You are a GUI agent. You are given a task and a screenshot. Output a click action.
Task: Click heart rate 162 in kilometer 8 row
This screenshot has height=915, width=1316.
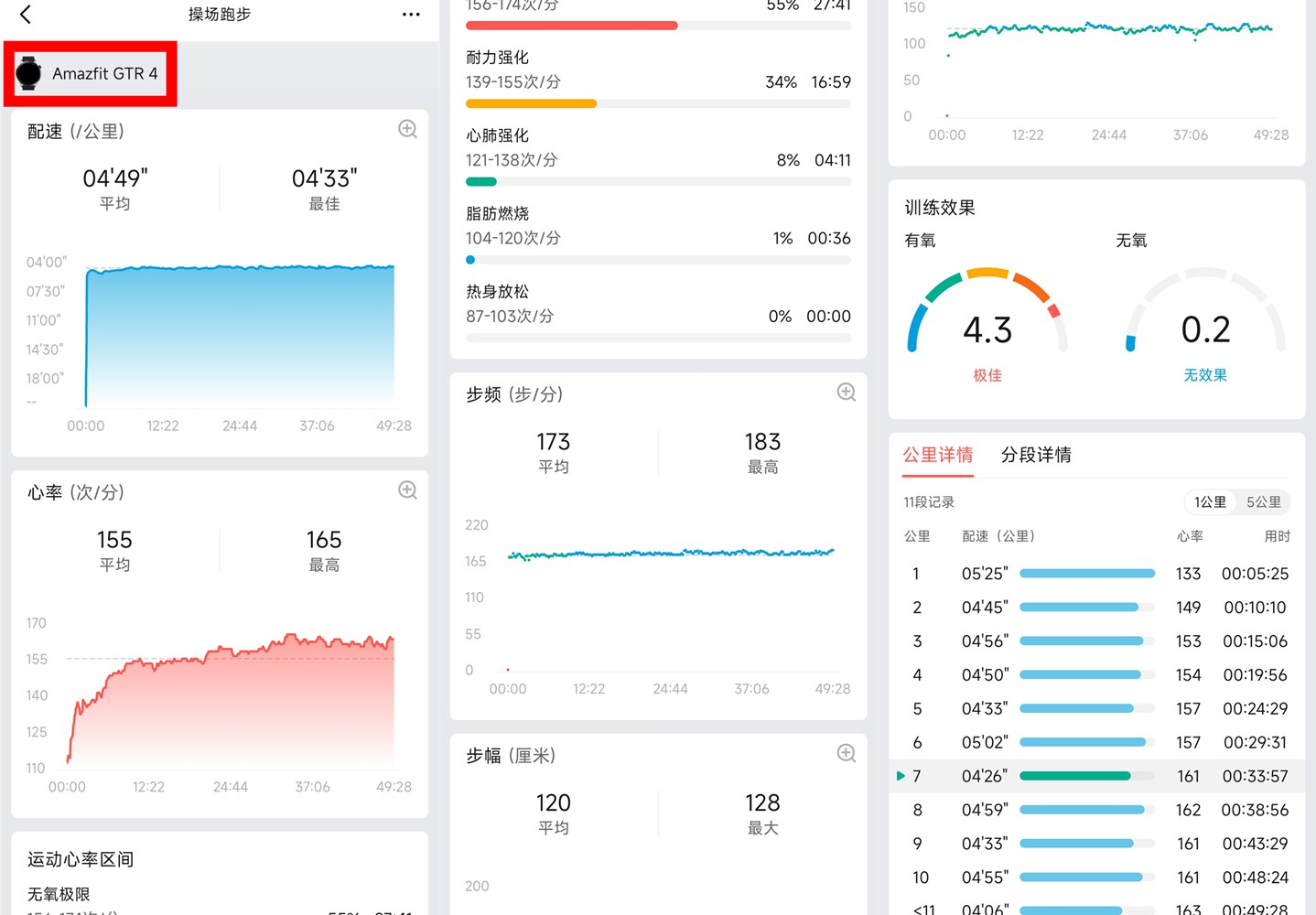coord(1188,811)
